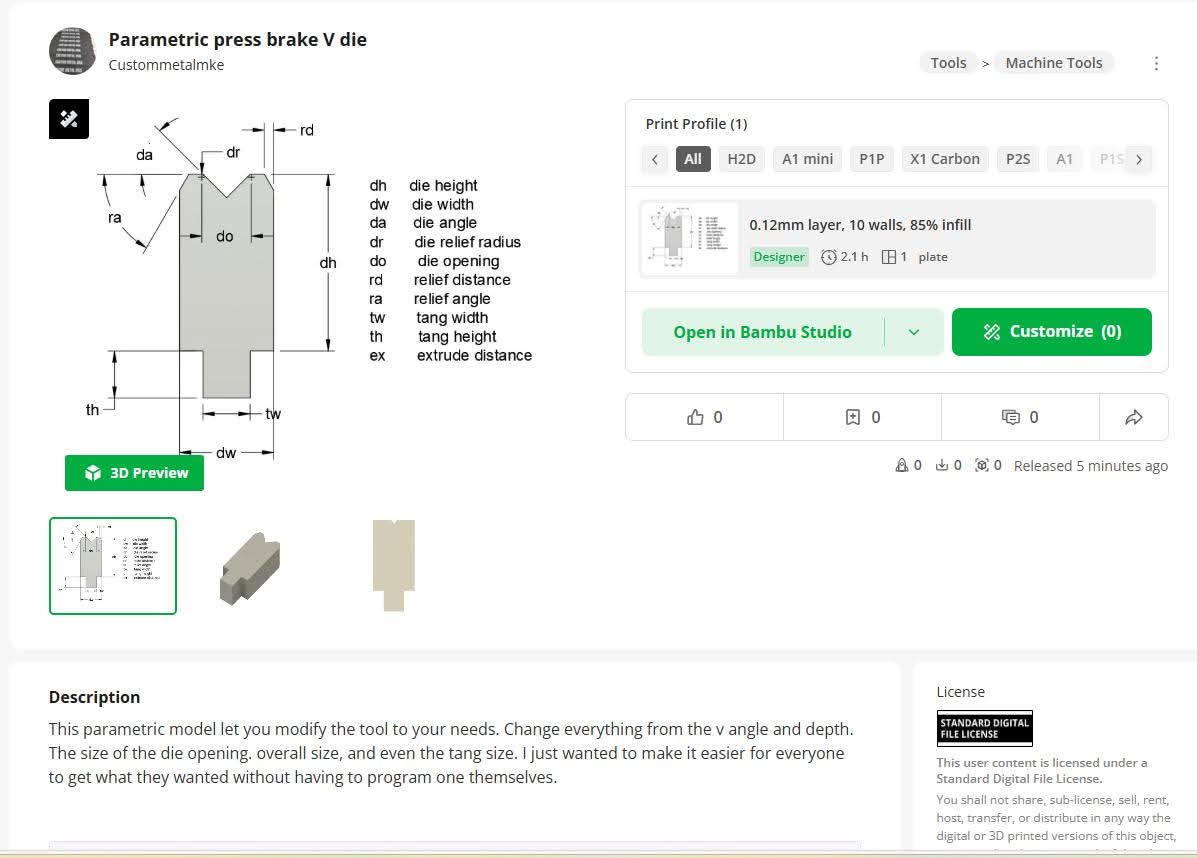
Task: Expand the Open in Bambu Studio dropdown arrow
Action: point(913,332)
